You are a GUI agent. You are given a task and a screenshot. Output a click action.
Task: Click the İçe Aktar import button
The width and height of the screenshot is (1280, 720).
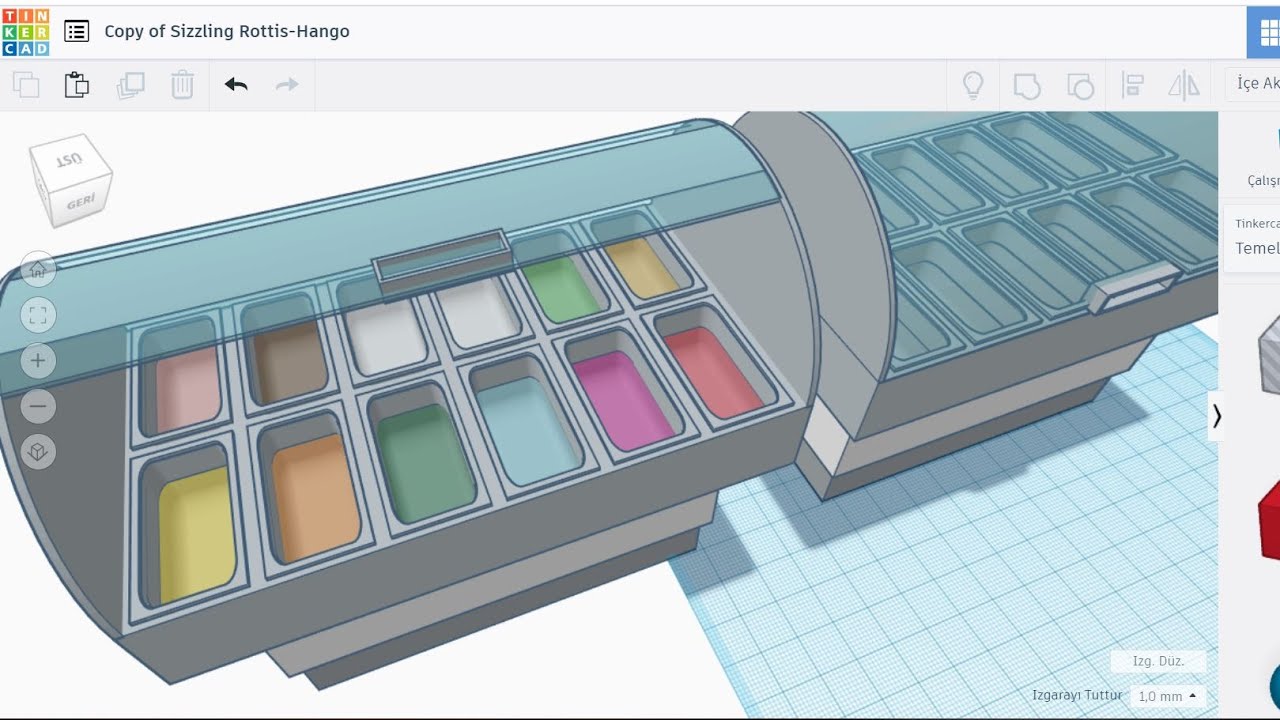(1254, 84)
